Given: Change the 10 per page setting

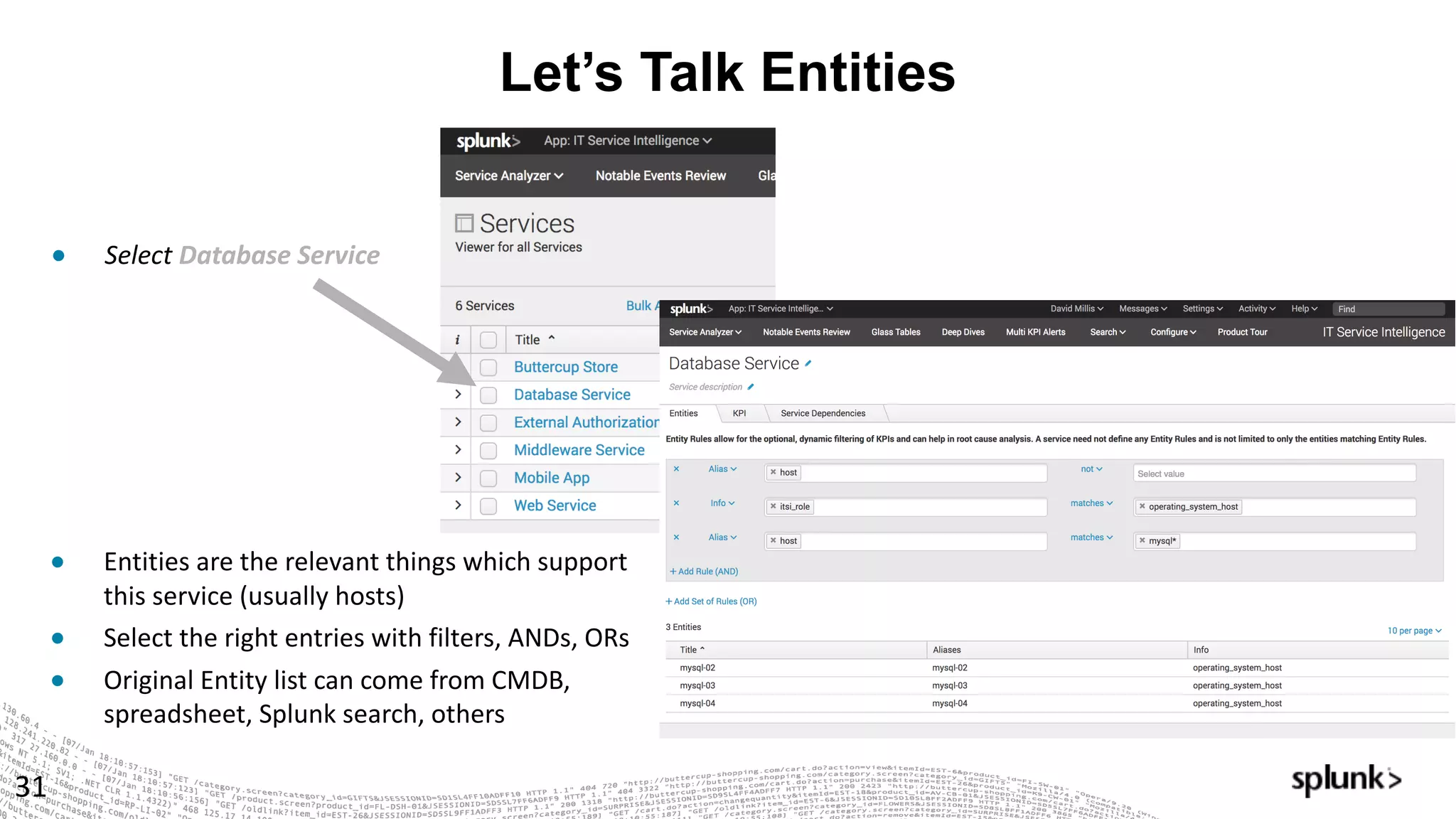Looking at the screenshot, I should tap(1414, 631).
